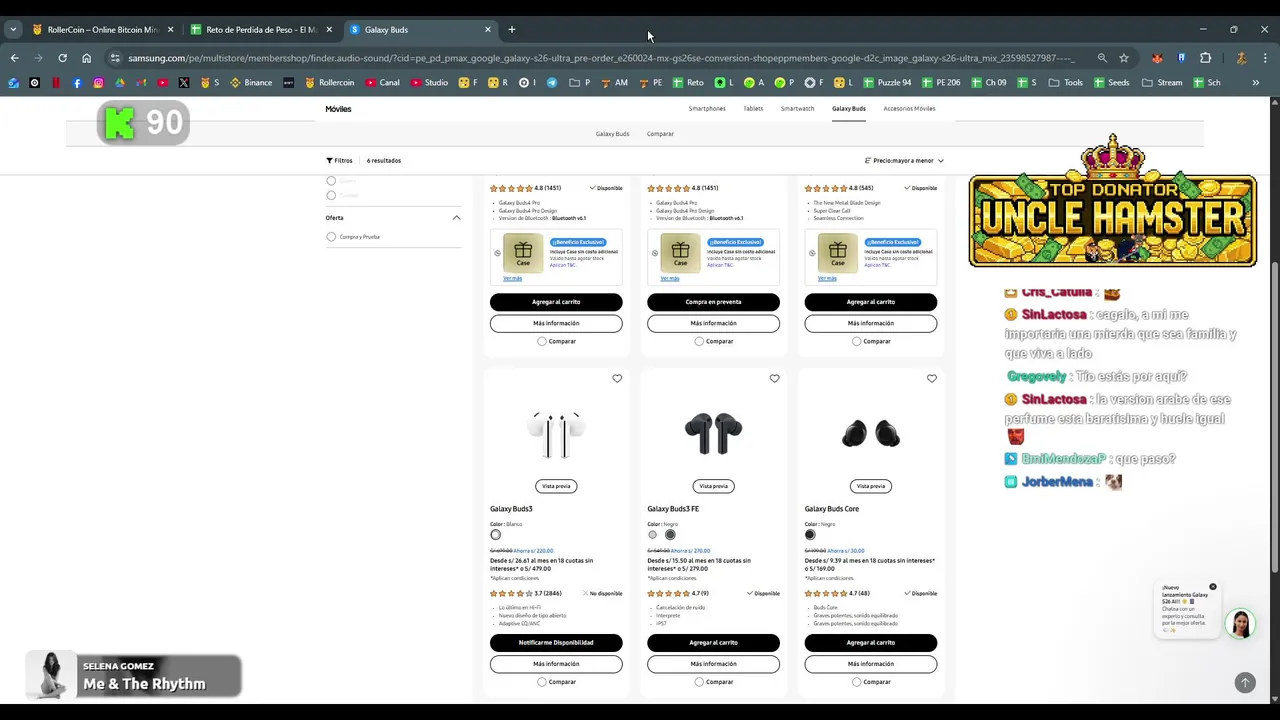Image resolution: width=1280 pixels, height=720 pixels.
Task: Open the Precio: mayor a menor sort dropdown
Action: coord(904,160)
